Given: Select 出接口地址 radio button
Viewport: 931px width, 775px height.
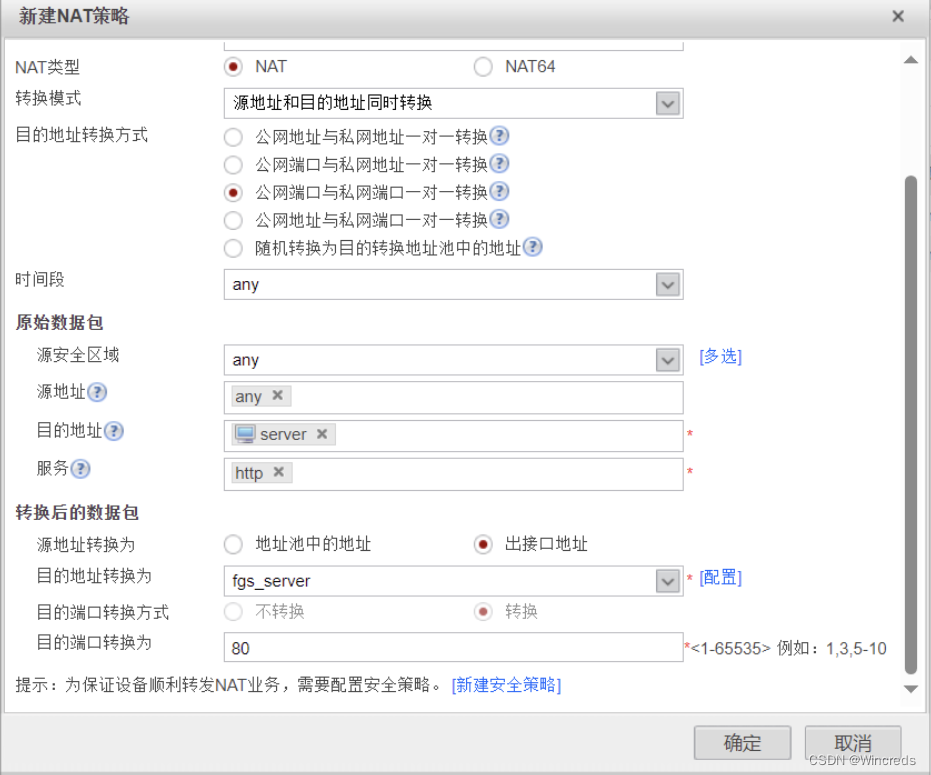Looking at the screenshot, I should click(483, 544).
